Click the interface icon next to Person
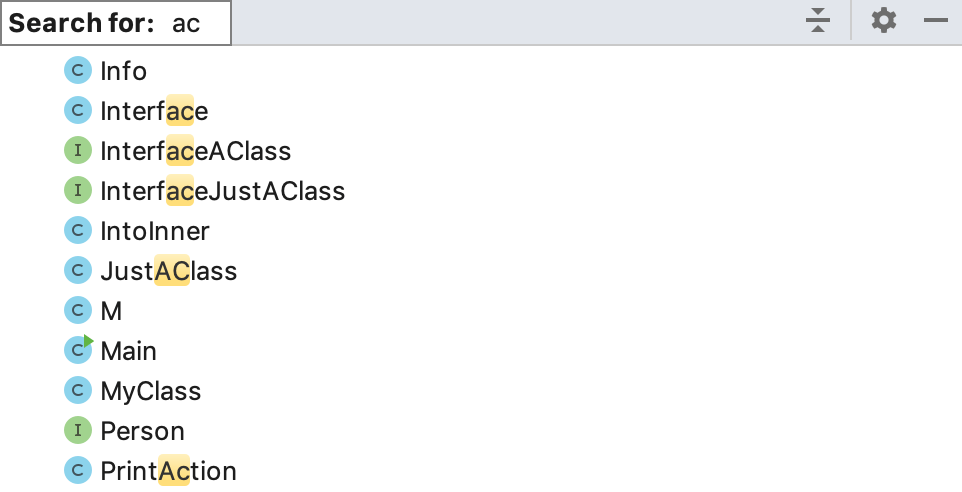This screenshot has width=962, height=492. [78, 431]
